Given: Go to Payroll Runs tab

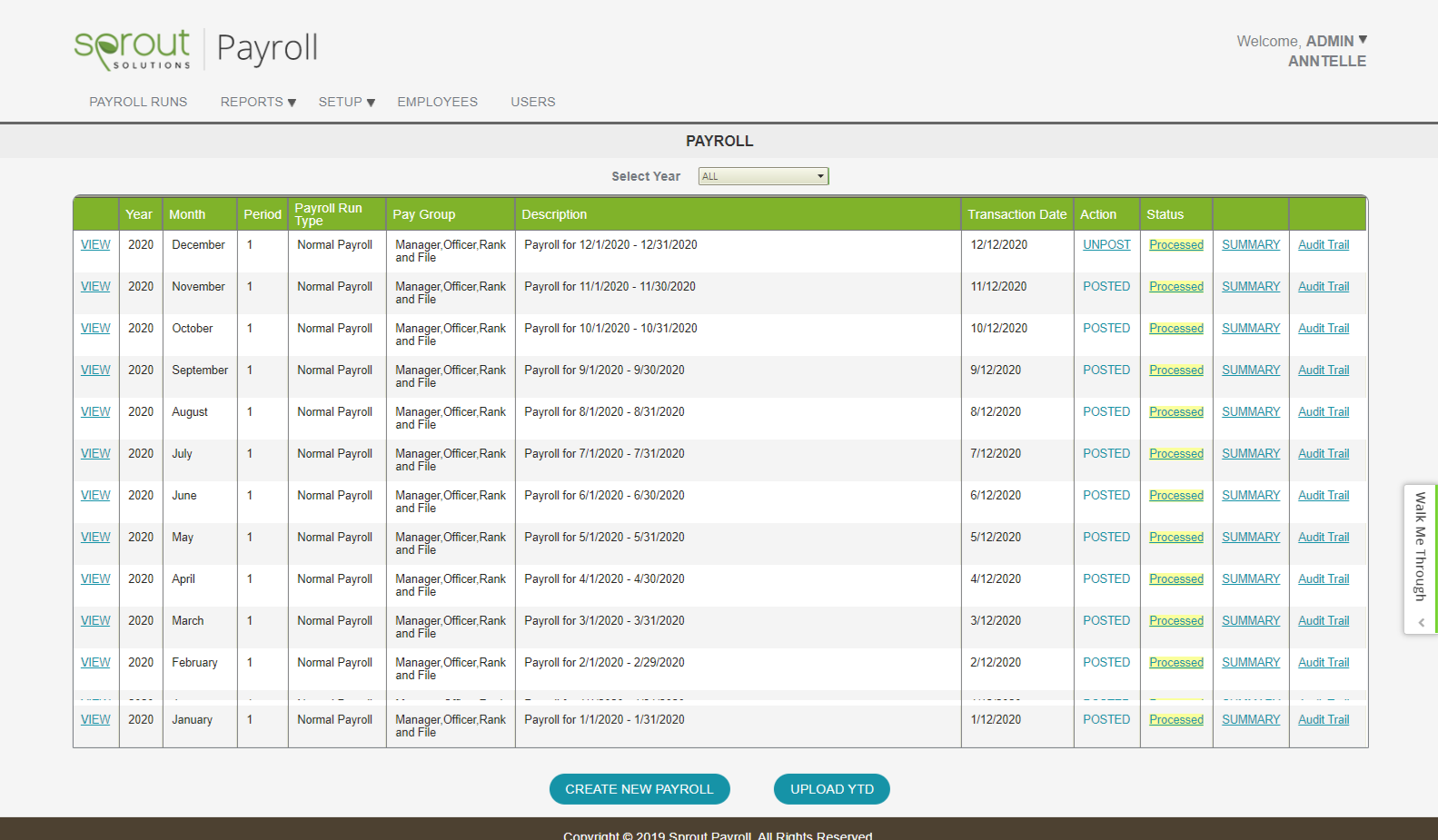Looking at the screenshot, I should 138,102.
